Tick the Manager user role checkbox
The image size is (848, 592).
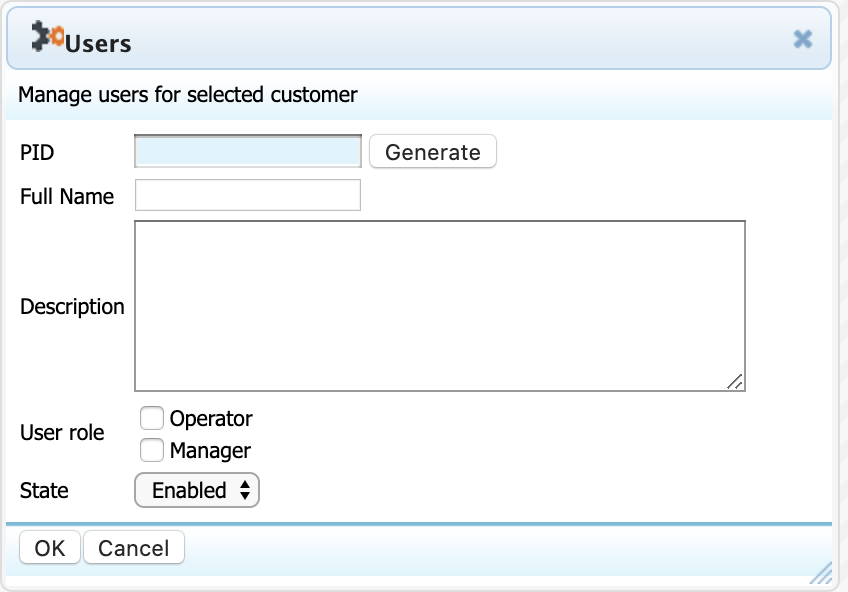click(152, 450)
